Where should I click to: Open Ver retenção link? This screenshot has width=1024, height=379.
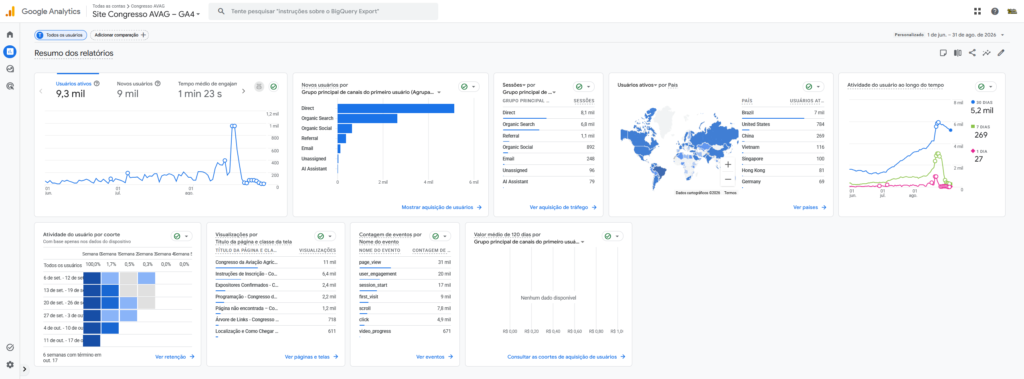[x=174, y=357]
